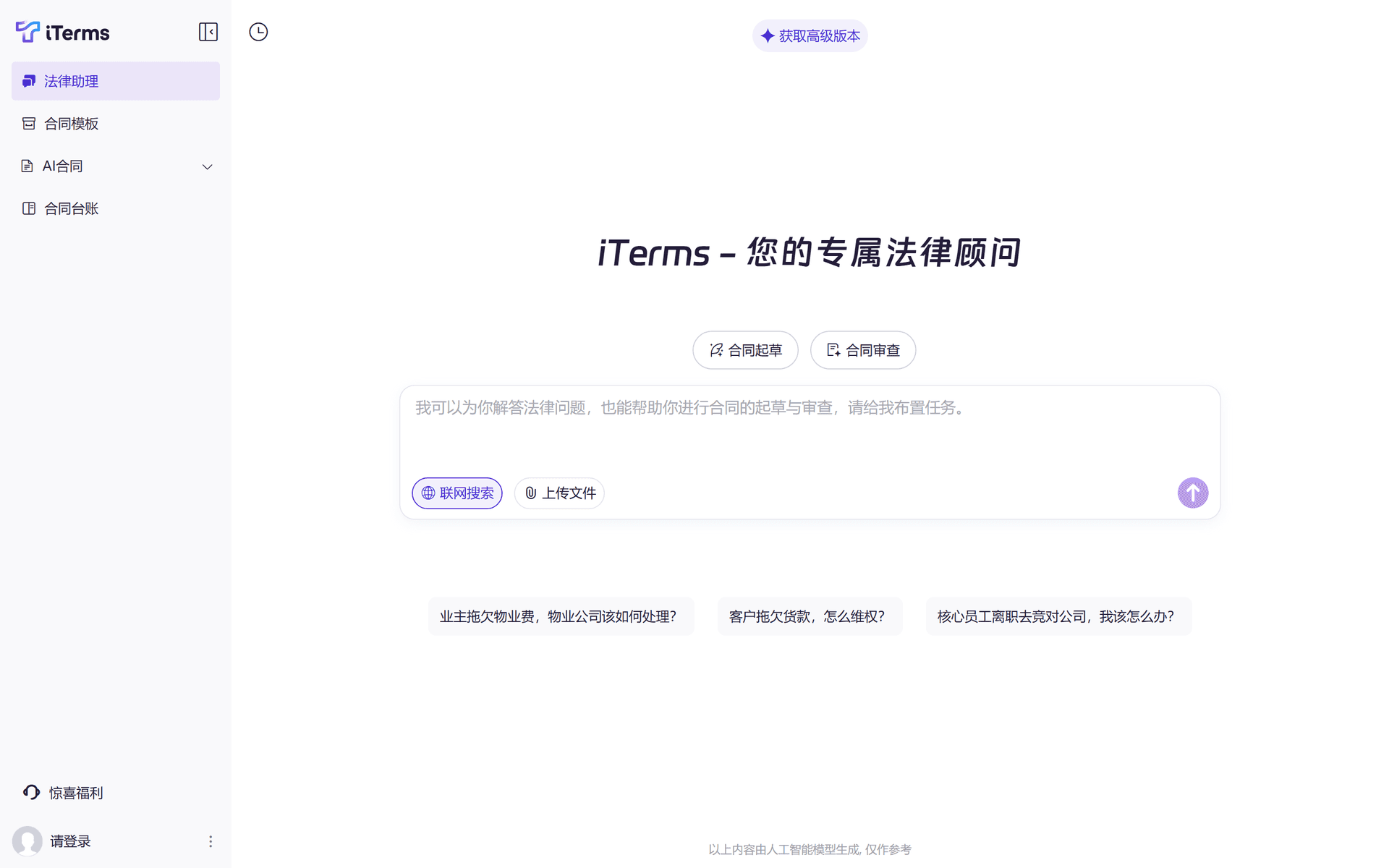Open the 合同模板 menu item
This screenshot has height=868, width=1389.
pyautogui.click(x=116, y=124)
